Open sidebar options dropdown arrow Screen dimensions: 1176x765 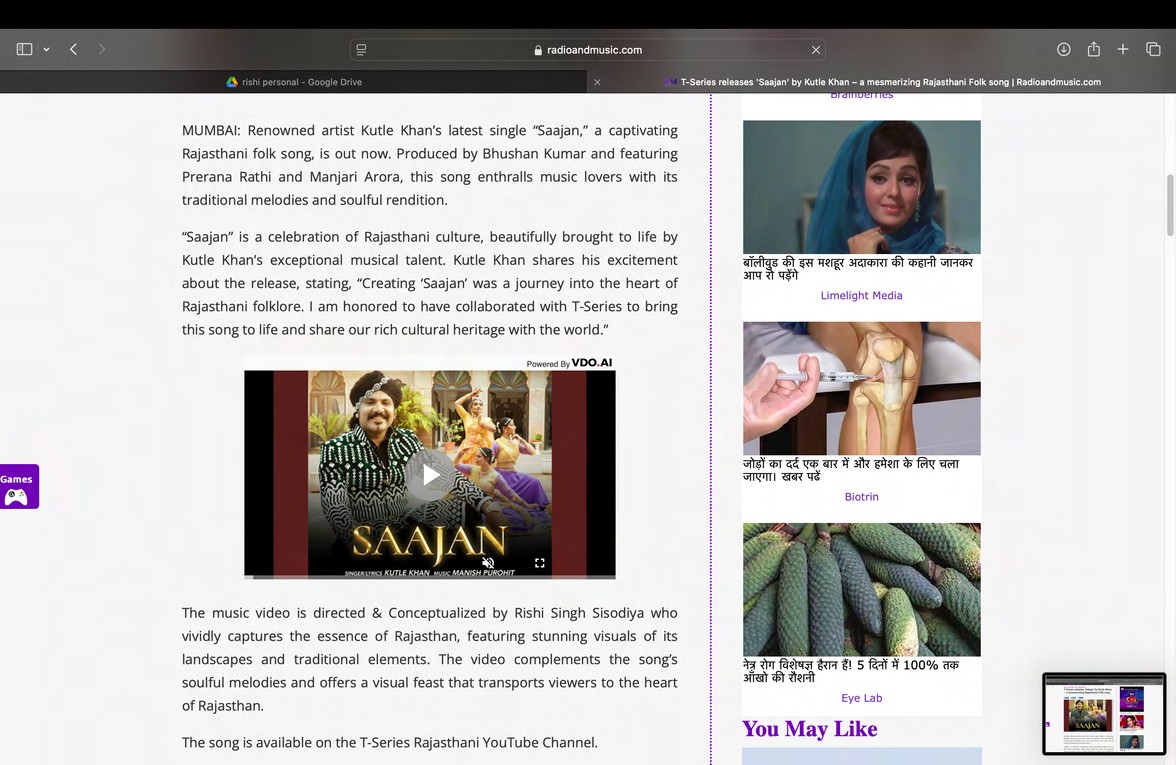pyautogui.click(x=46, y=50)
